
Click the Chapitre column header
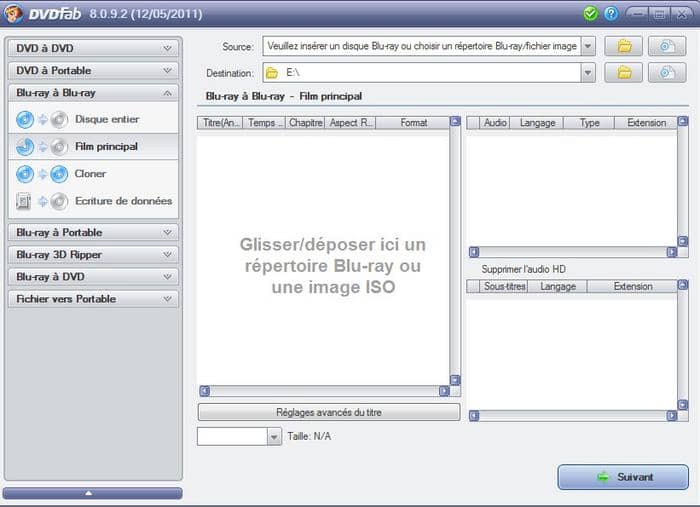305,123
